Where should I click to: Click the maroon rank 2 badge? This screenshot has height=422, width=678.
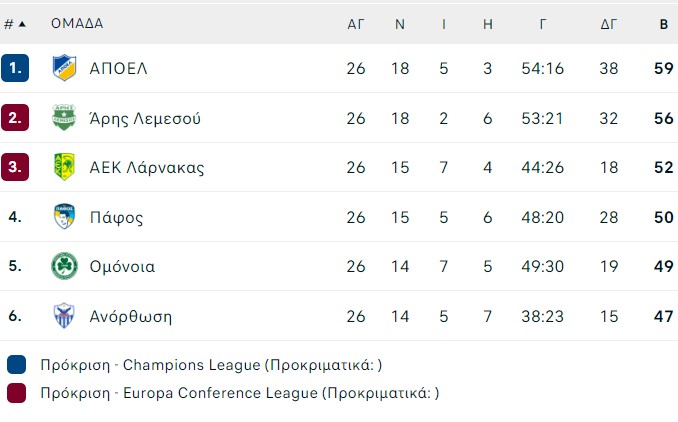(15, 118)
